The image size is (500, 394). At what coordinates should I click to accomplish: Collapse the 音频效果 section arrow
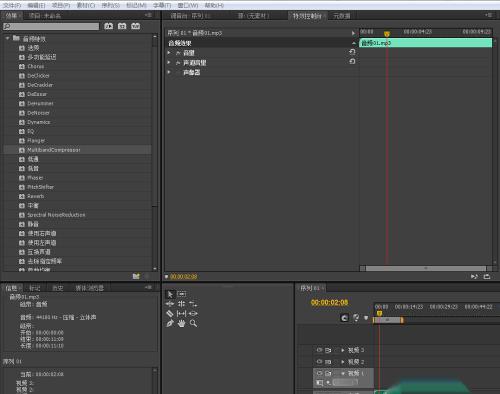coord(354,43)
